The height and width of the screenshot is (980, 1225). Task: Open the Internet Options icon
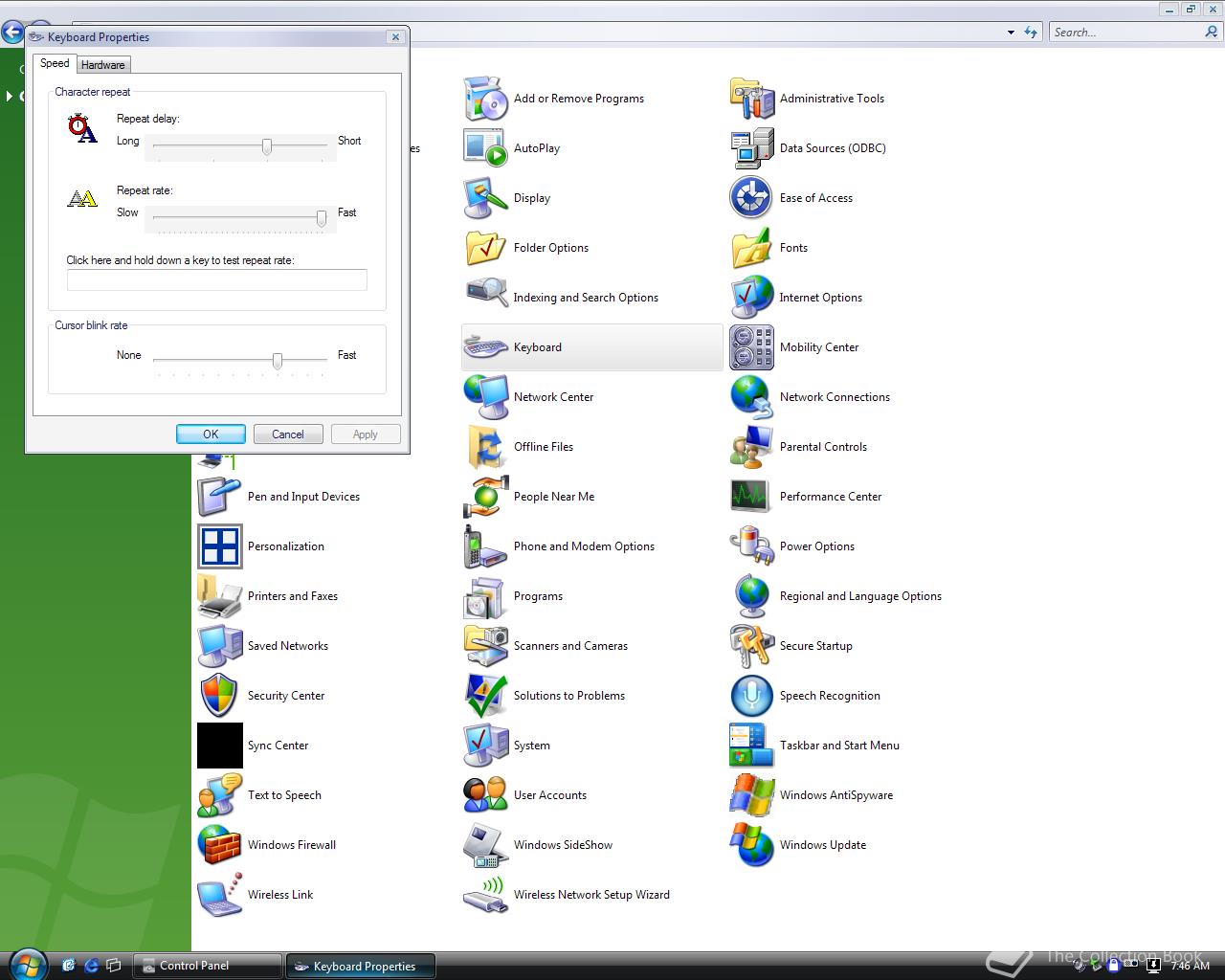[751, 298]
